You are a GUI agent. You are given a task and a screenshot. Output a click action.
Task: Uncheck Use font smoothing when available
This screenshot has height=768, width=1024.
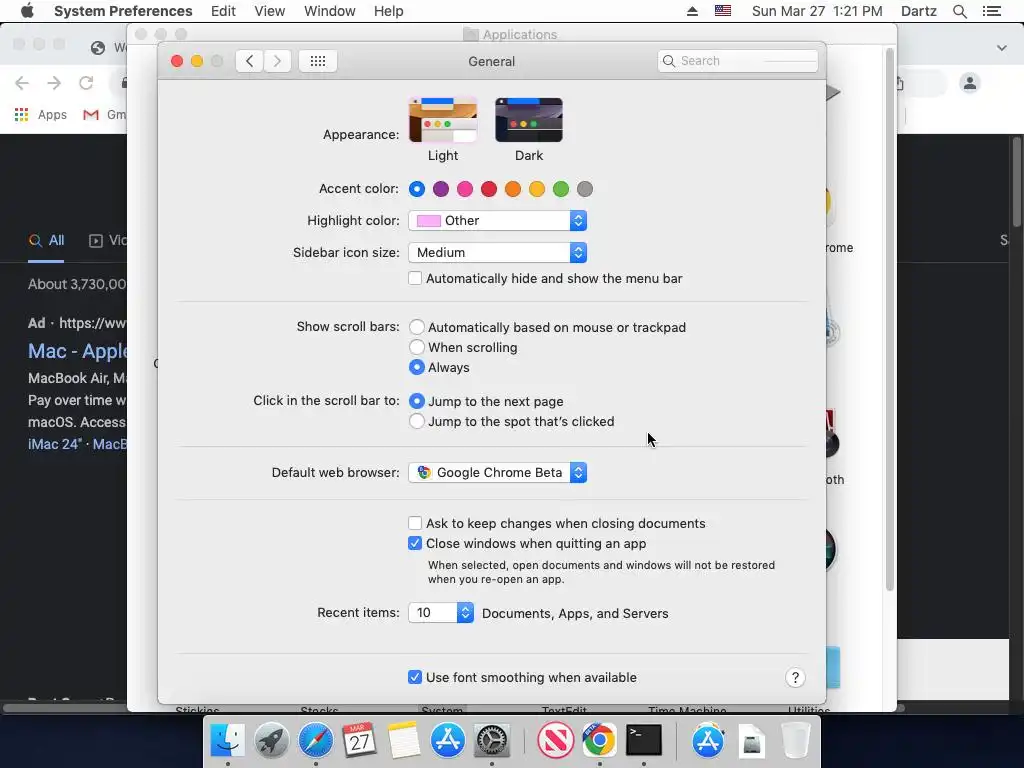(x=415, y=677)
